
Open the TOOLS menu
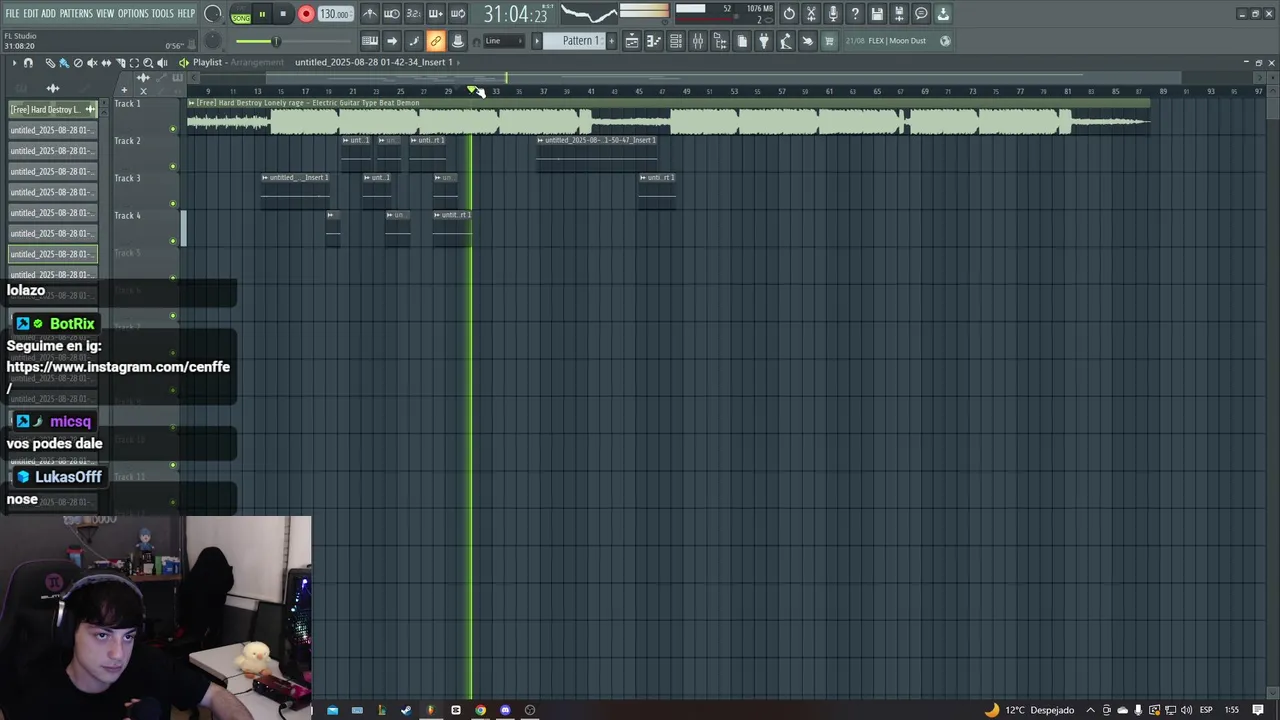click(x=162, y=13)
